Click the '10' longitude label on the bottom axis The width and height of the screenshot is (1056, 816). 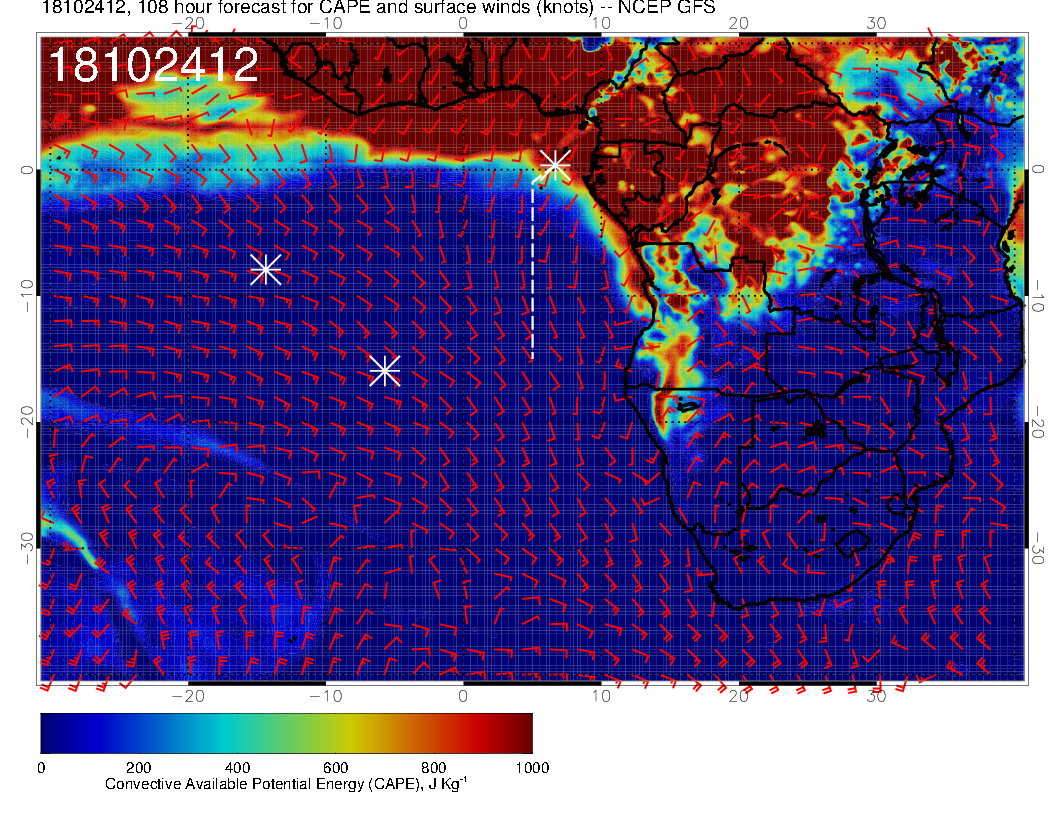pos(601,696)
